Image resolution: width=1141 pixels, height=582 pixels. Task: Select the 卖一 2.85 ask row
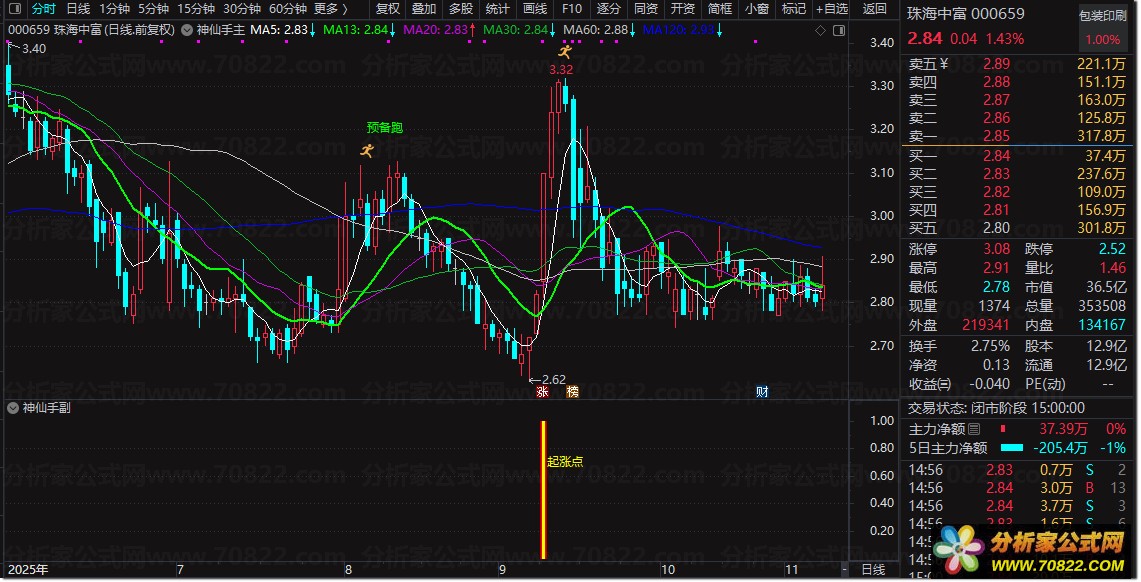point(1018,136)
